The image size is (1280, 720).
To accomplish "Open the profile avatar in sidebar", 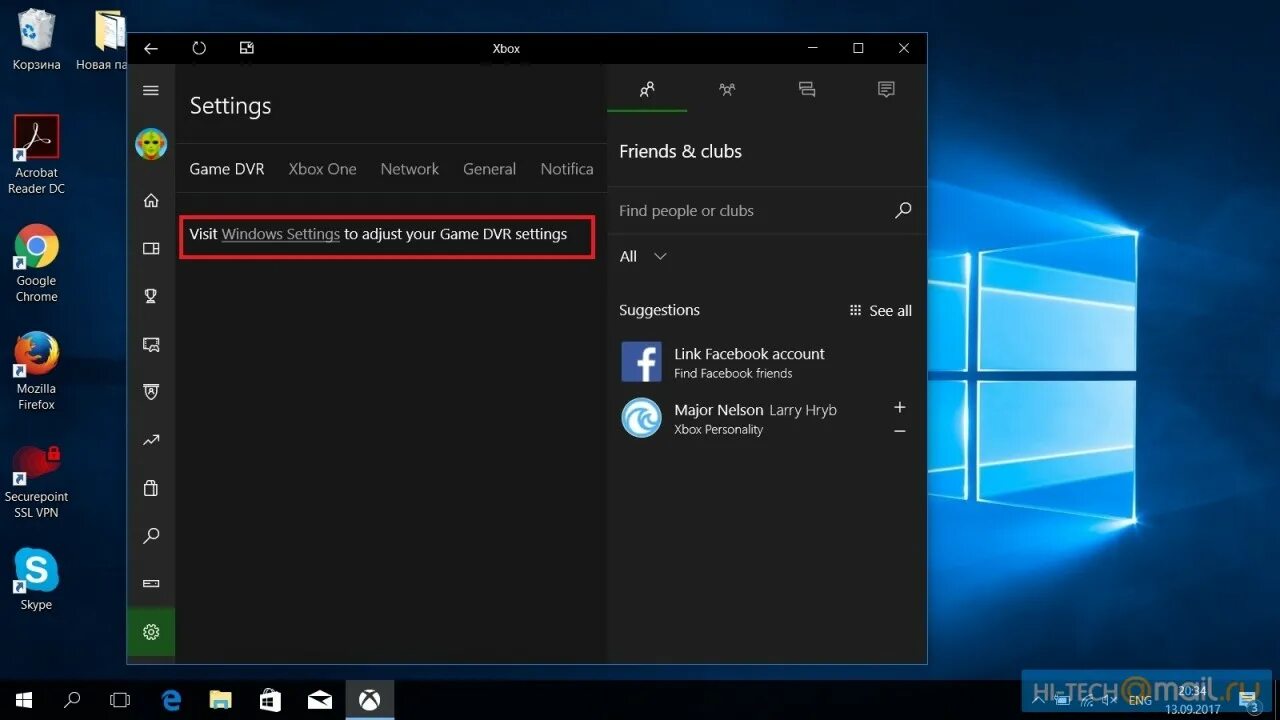I will click(x=151, y=144).
